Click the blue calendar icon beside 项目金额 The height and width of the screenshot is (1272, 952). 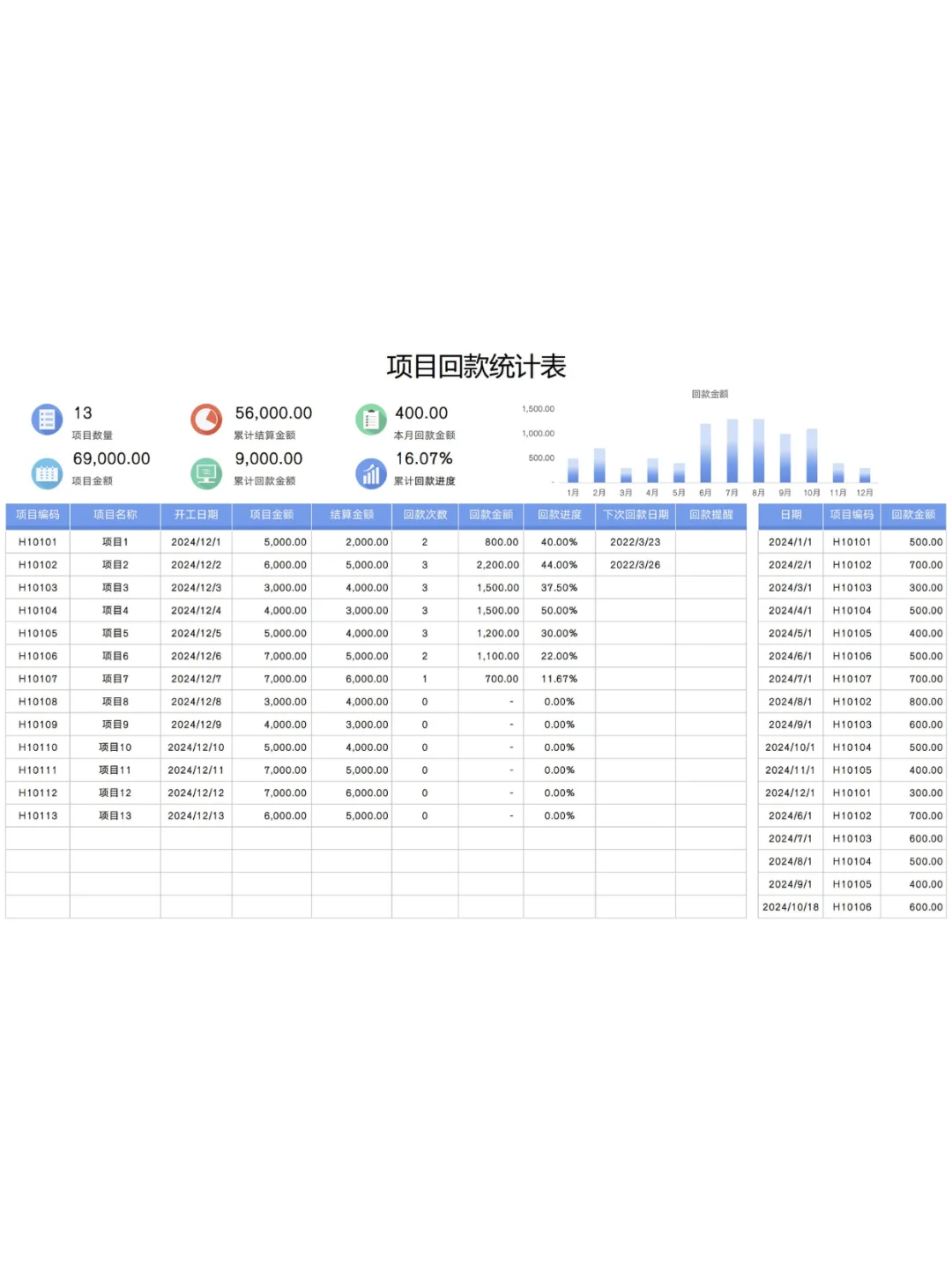(45, 472)
